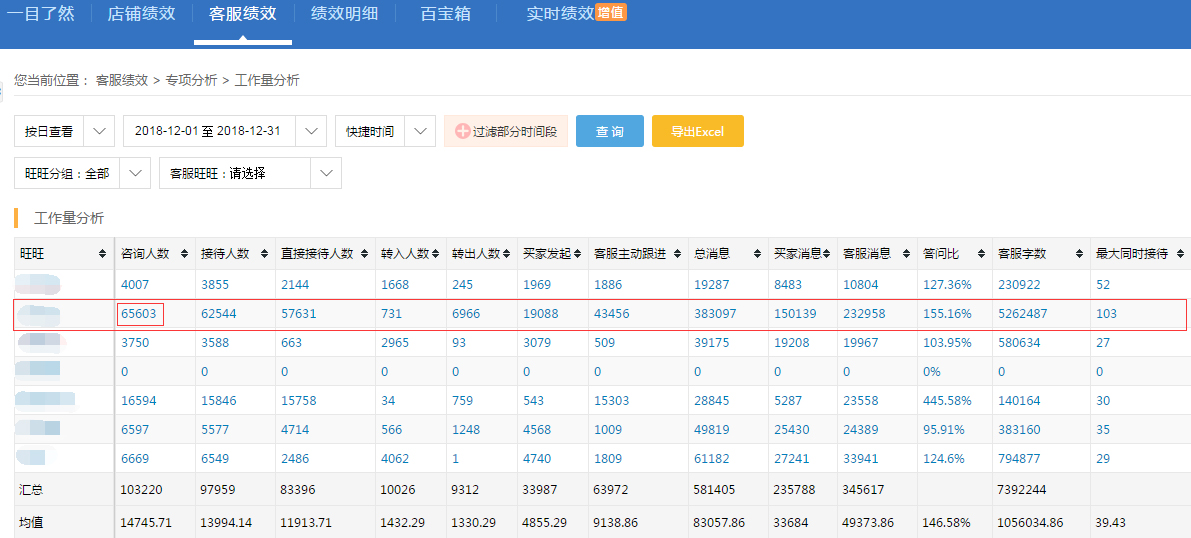Click the 咨询人数 value 65603
1191x538 pixels.
click(x=137, y=314)
